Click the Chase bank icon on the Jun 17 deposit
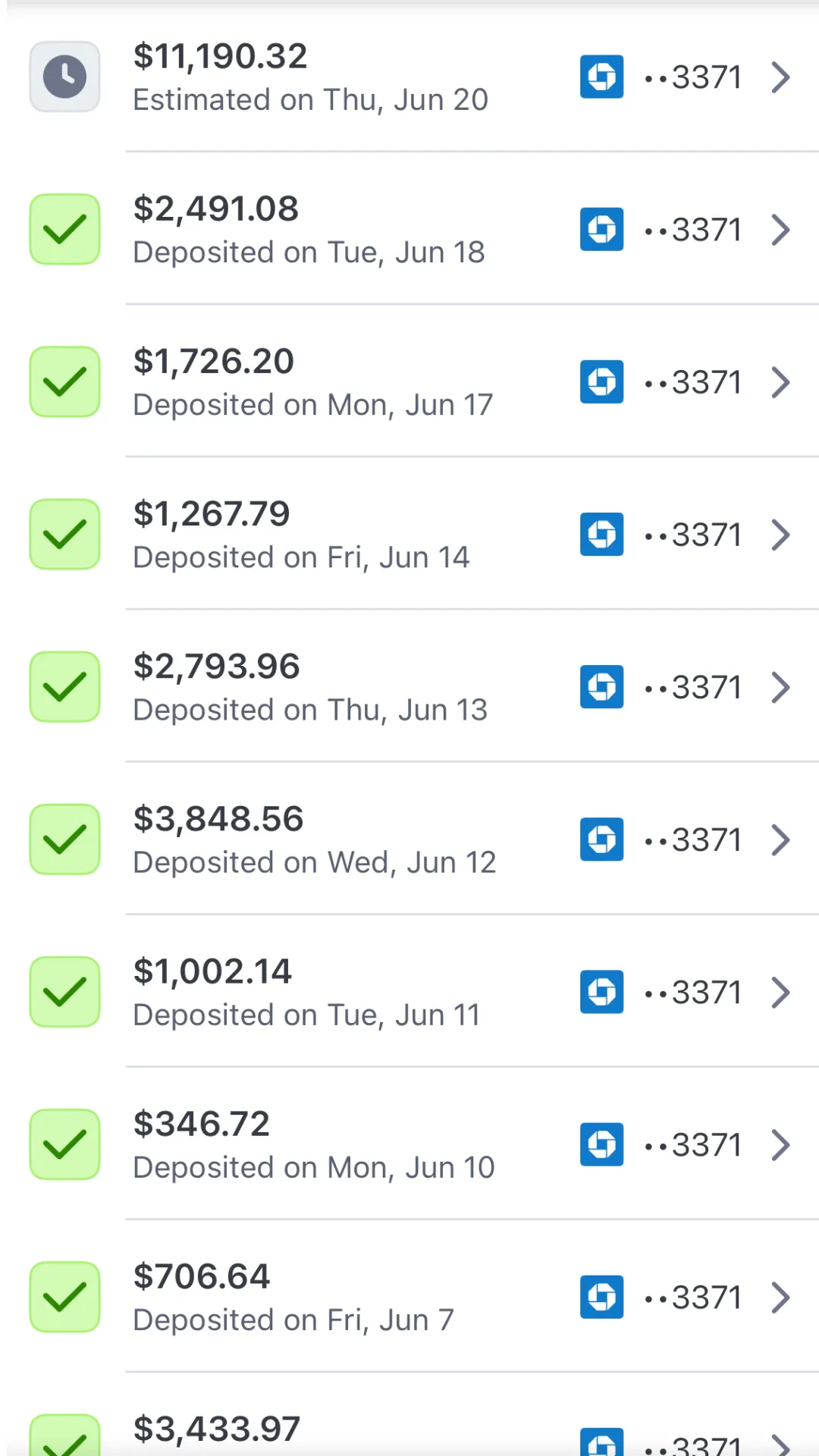The width and height of the screenshot is (819, 1456). click(x=601, y=381)
